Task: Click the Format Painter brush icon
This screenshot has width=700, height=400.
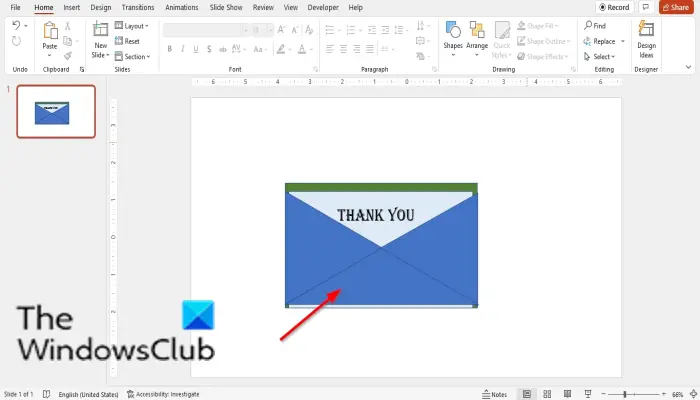Action: (67, 56)
